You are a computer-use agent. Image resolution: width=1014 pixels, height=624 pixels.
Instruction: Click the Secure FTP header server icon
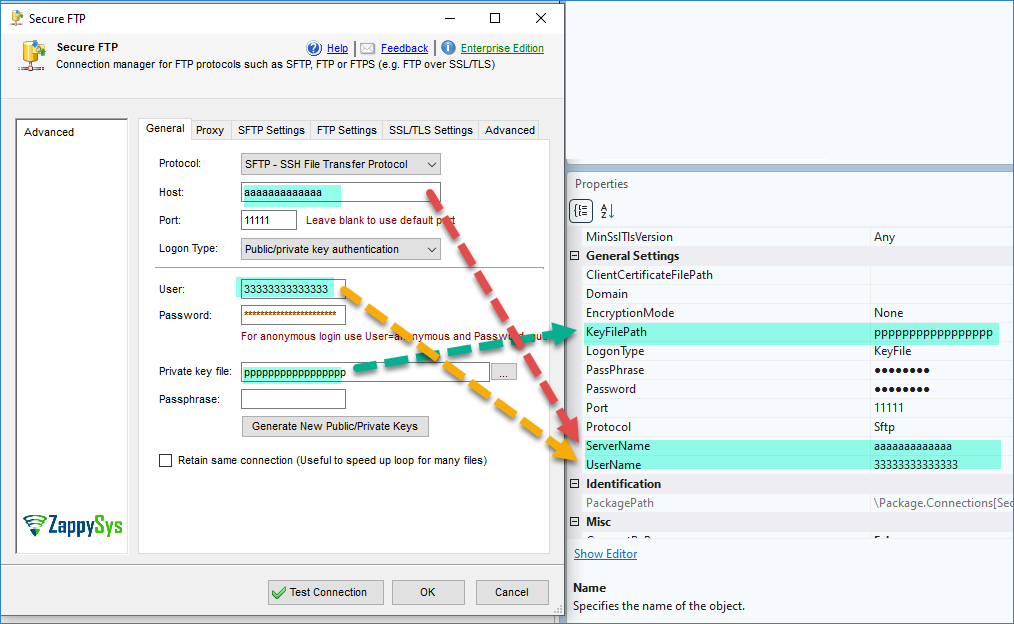pos(32,56)
